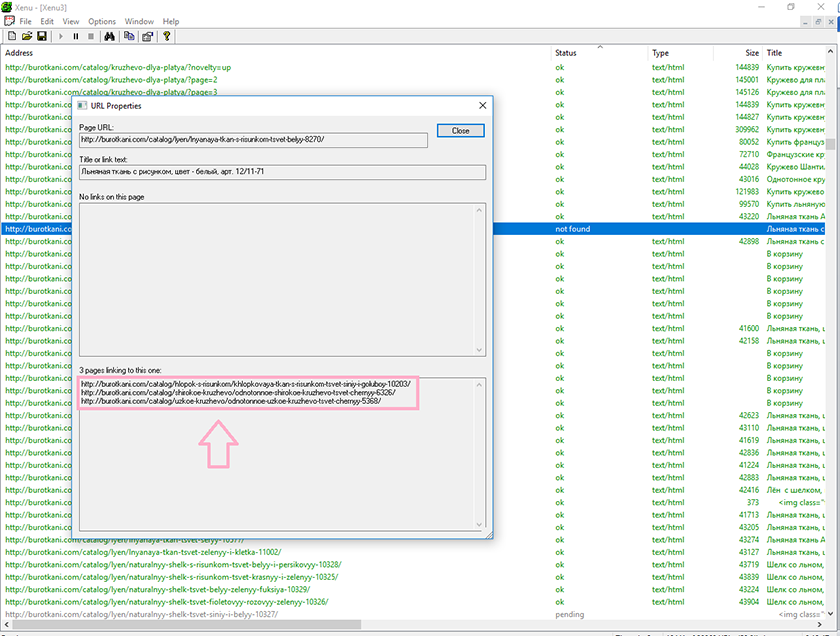Viewport: 840px width, 636px height.
Task: Sort by the Title column header
Action: (794, 53)
